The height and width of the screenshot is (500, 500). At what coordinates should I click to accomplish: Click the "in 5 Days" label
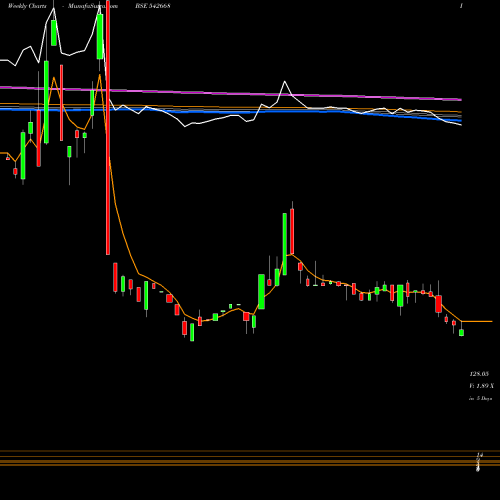point(480,398)
